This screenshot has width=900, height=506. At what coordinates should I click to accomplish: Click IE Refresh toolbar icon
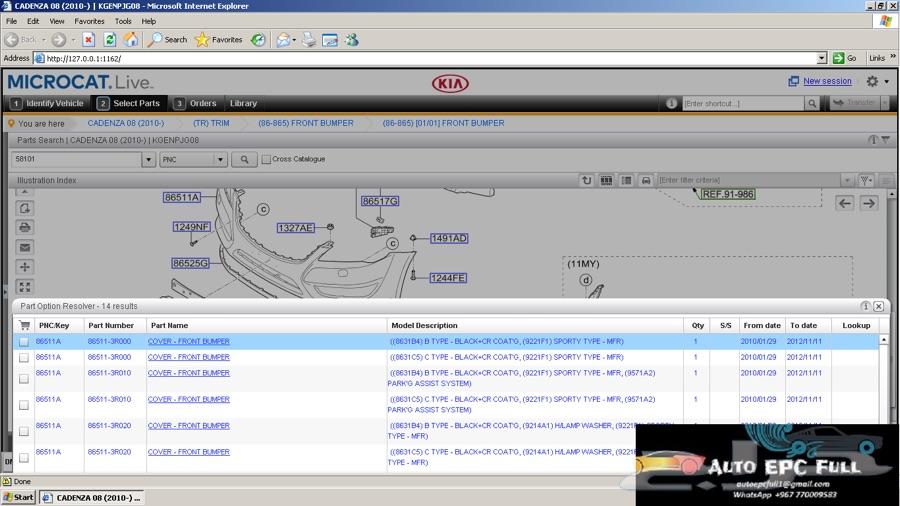(x=110, y=40)
